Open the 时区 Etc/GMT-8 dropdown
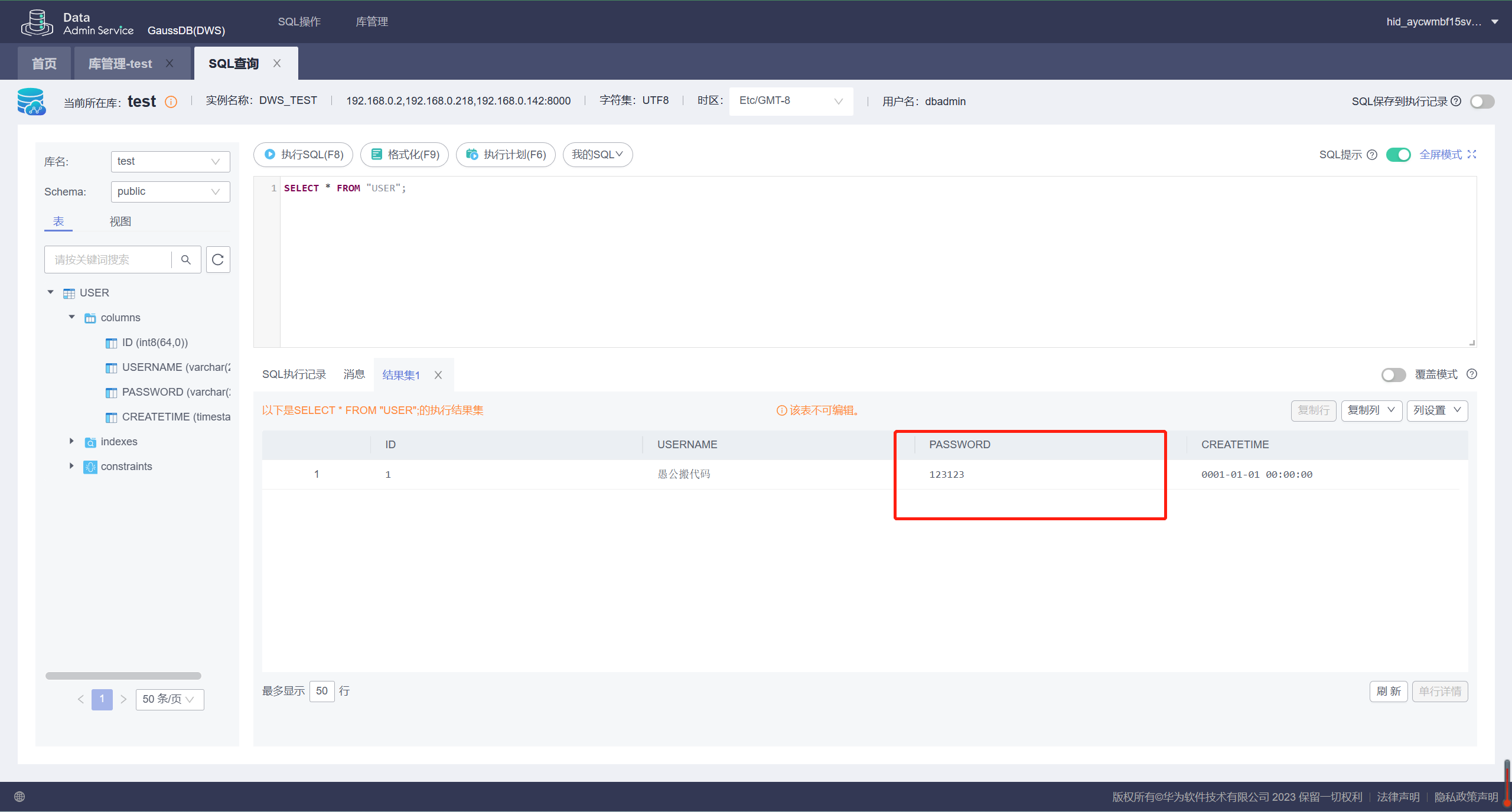Image resolution: width=1512 pixels, height=812 pixels. coord(791,101)
